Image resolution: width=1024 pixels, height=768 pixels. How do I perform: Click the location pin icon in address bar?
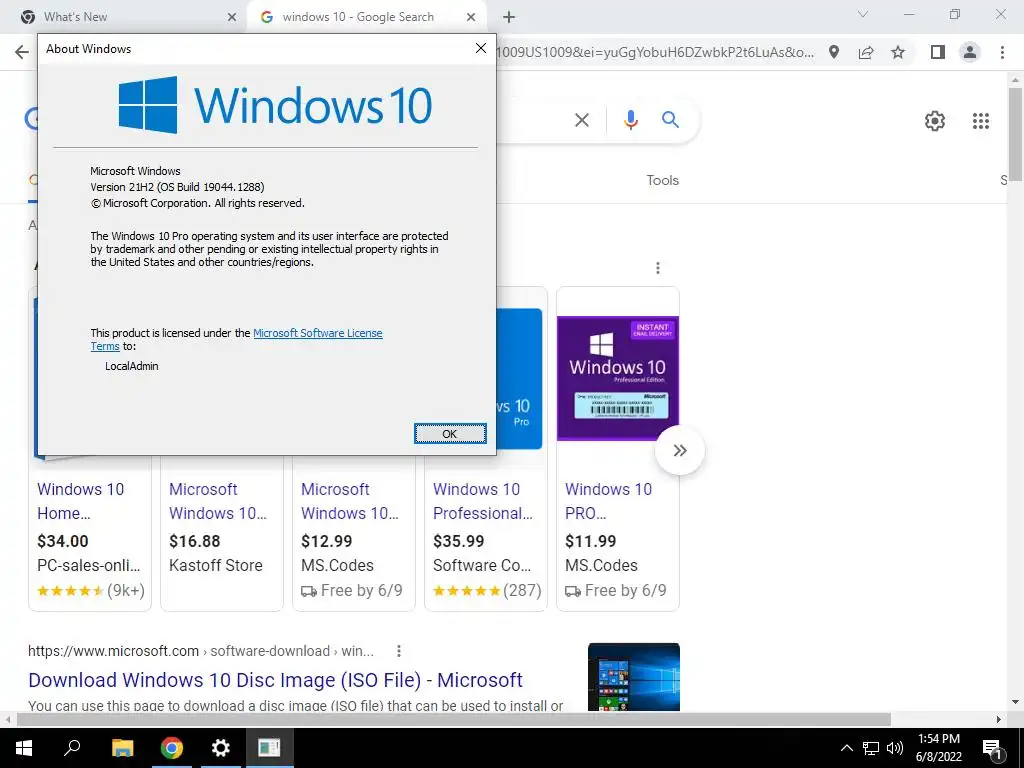coord(834,52)
